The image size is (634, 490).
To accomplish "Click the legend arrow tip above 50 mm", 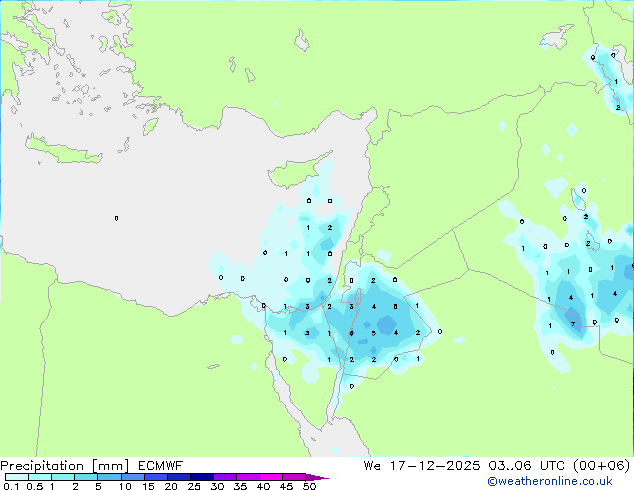I will click(317, 477).
